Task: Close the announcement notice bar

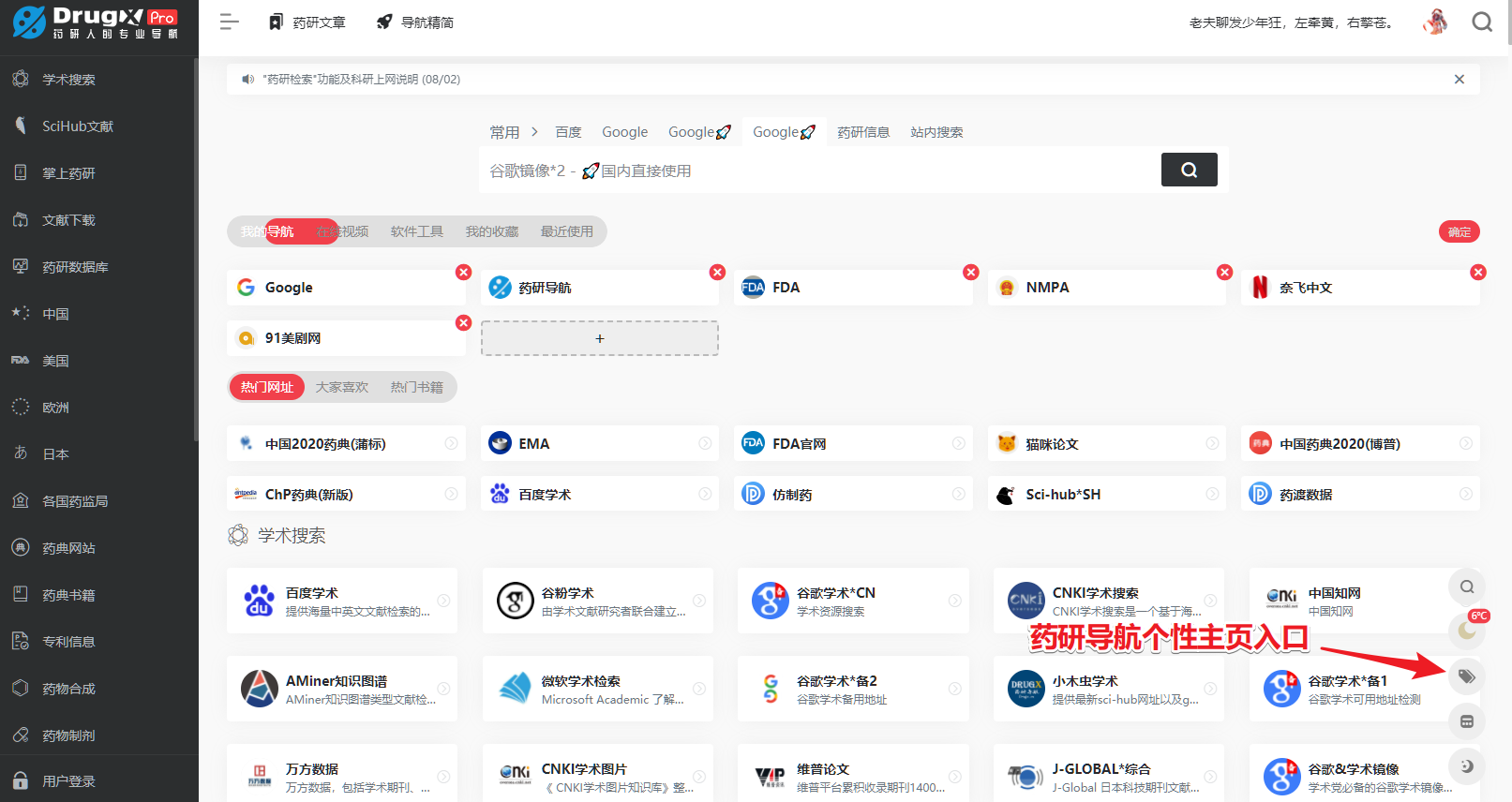Action: 1459,80
